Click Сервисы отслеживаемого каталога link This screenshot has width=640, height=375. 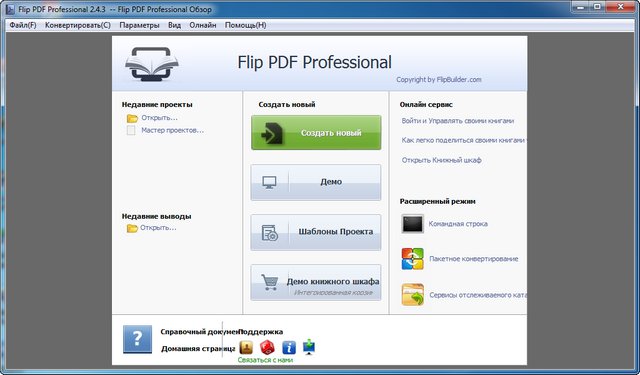(x=478, y=295)
